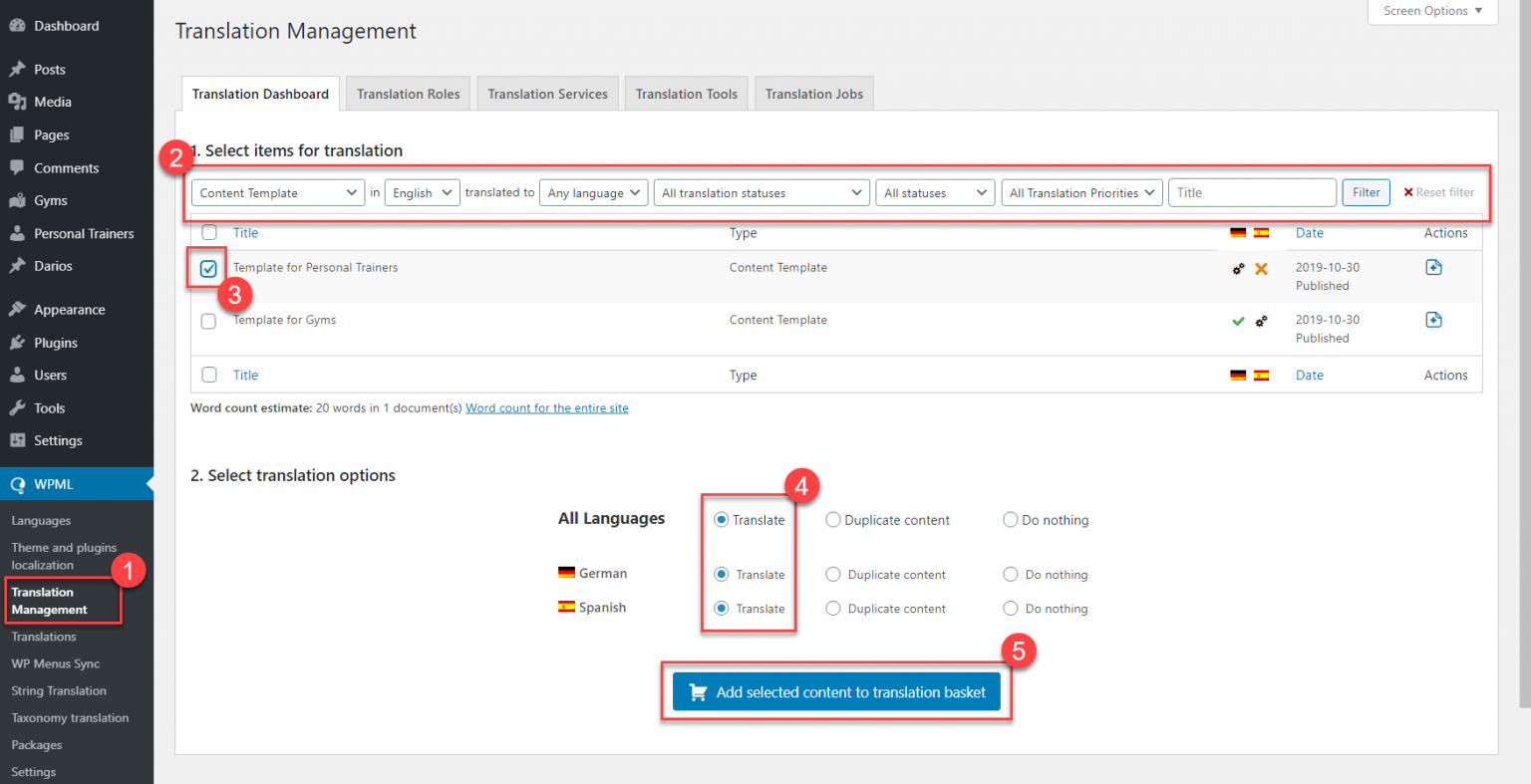Click inside the Title filter field
This screenshot has height=784, width=1531.
[1252, 192]
